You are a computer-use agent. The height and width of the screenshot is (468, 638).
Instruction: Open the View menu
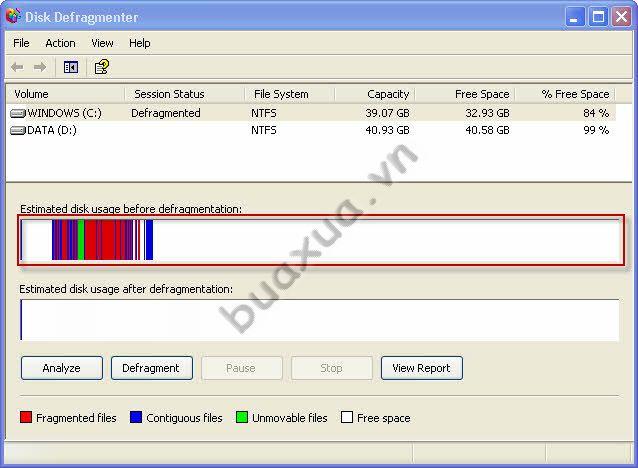click(102, 43)
